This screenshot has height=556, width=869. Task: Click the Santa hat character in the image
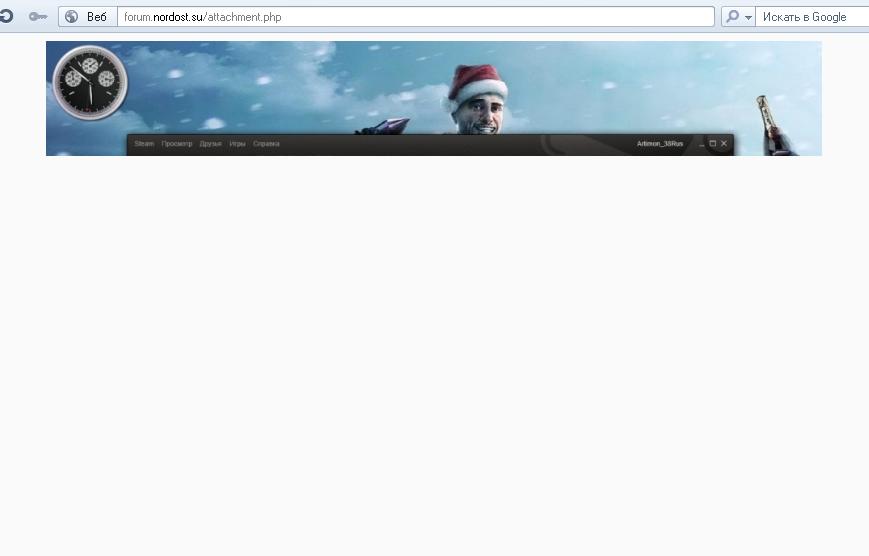point(478,100)
